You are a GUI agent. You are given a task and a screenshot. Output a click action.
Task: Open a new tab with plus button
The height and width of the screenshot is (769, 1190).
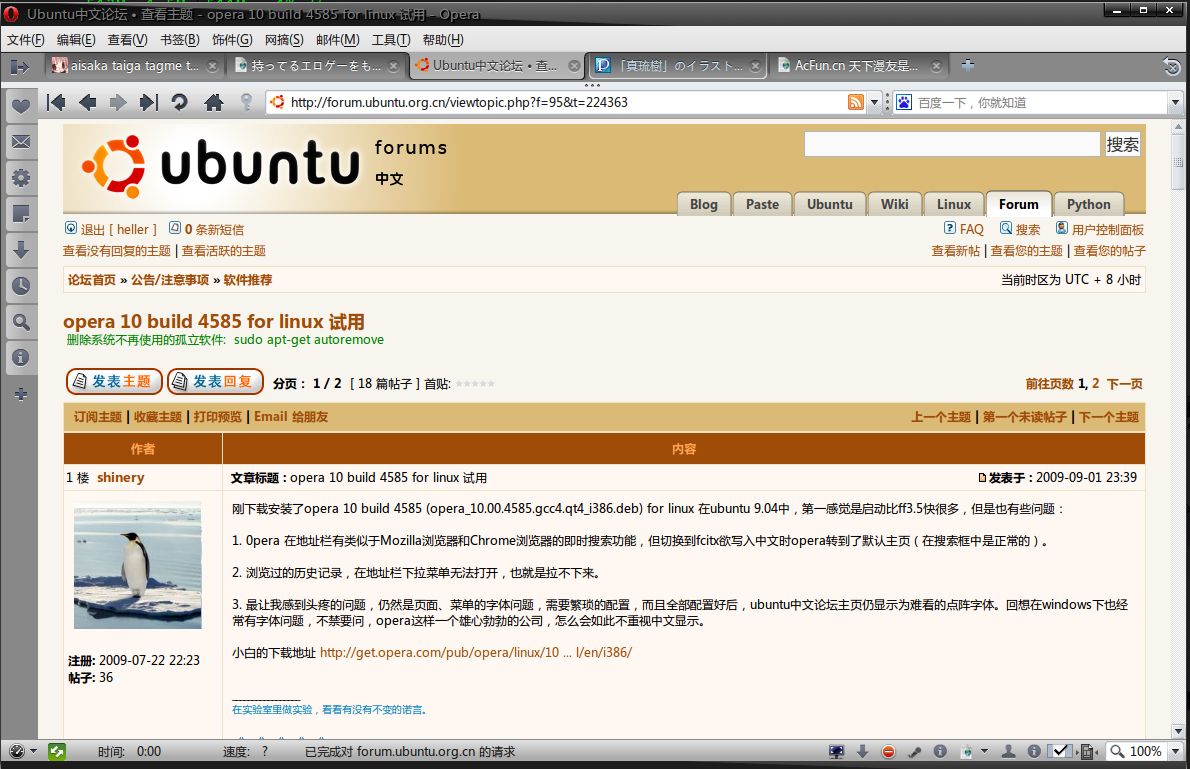click(x=968, y=65)
